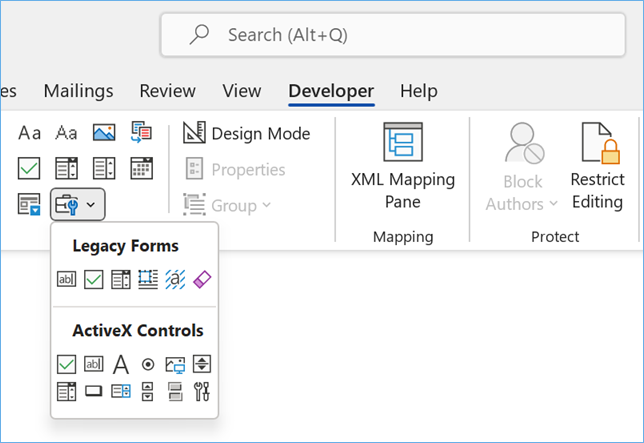Insert legacy text form field
Screen dimensions: 644x443
click(67, 280)
